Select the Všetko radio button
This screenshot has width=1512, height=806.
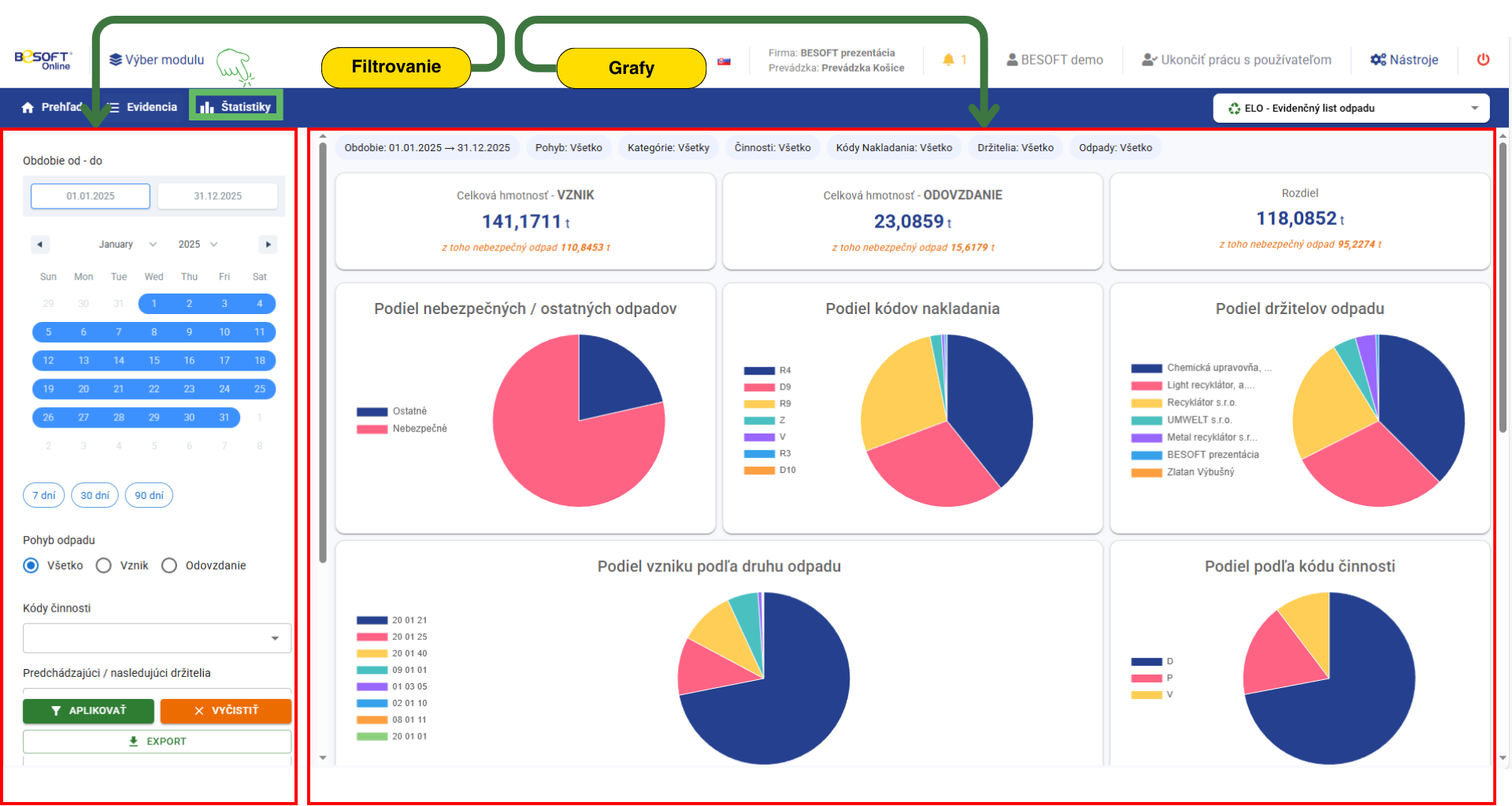click(x=31, y=566)
